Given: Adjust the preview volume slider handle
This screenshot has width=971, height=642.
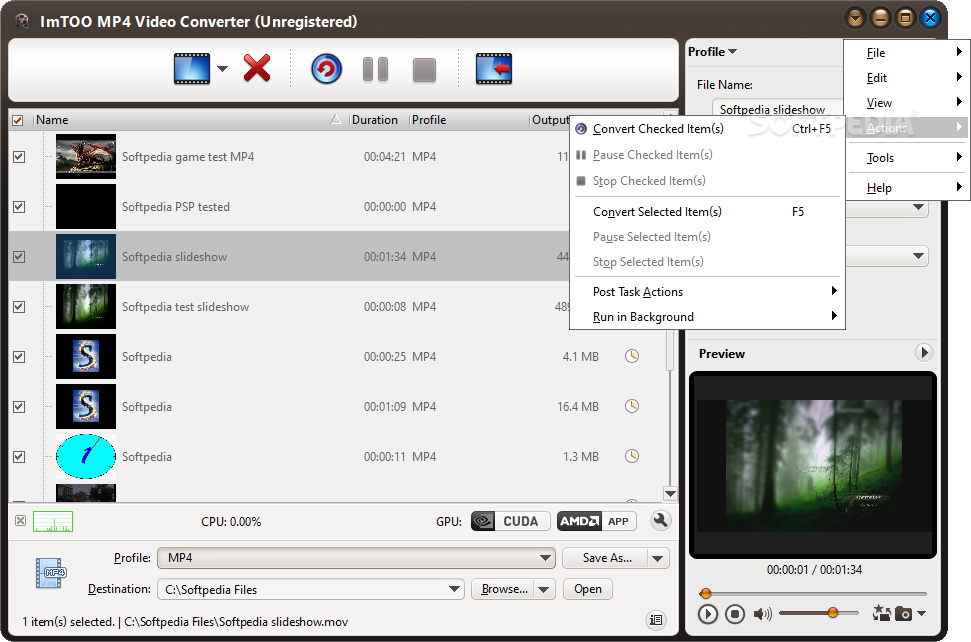Looking at the screenshot, I should pyautogui.click(x=833, y=613).
